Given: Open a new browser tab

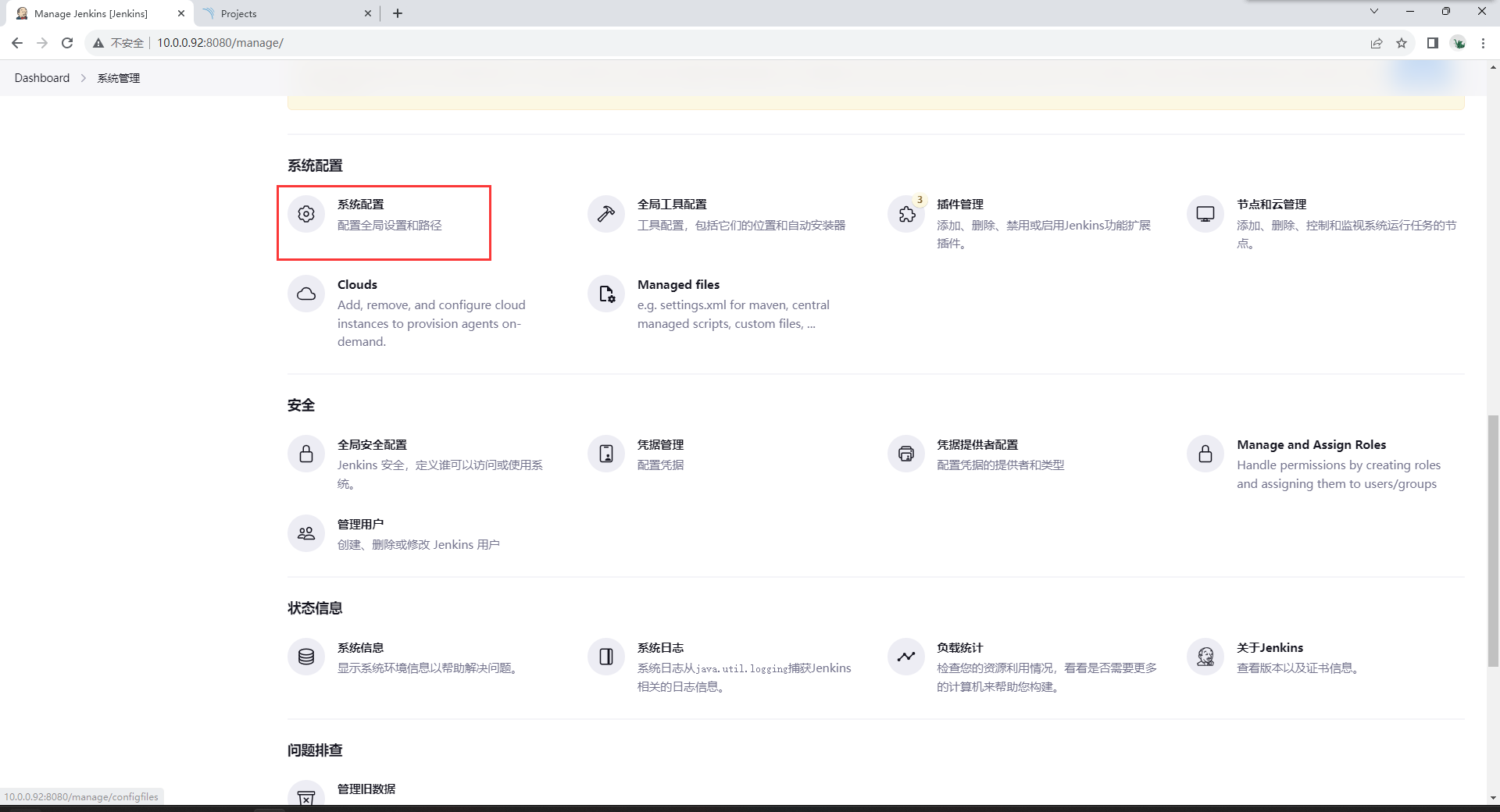Looking at the screenshot, I should [x=398, y=13].
